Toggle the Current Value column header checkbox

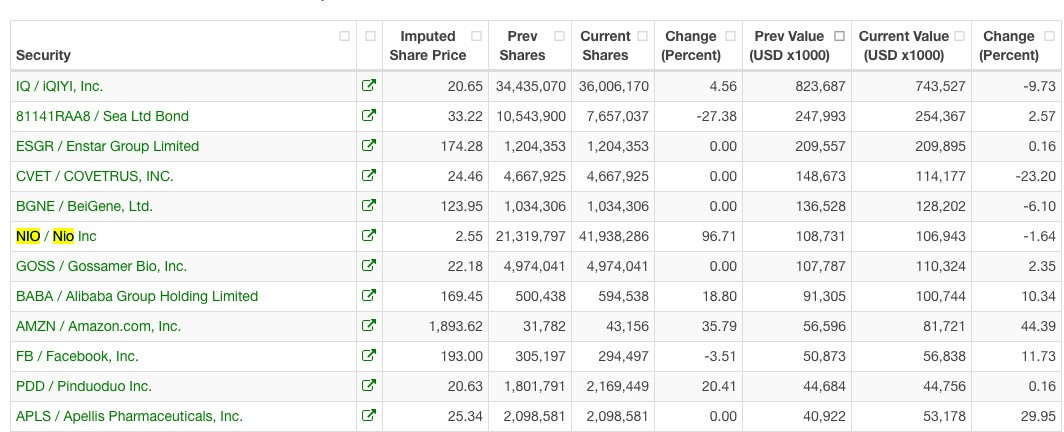[960, 36]
